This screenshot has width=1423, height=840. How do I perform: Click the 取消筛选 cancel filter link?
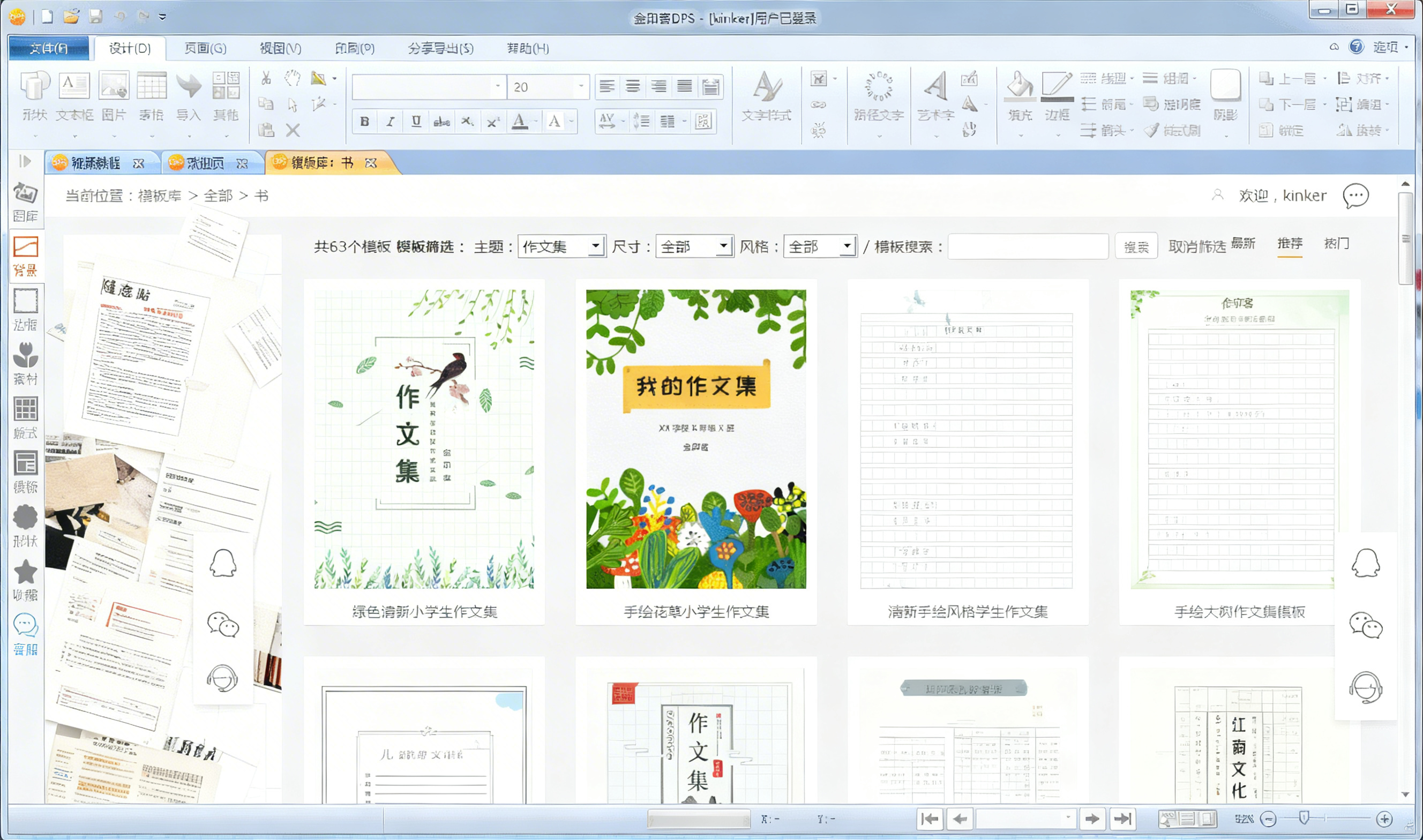(1196, 247)
